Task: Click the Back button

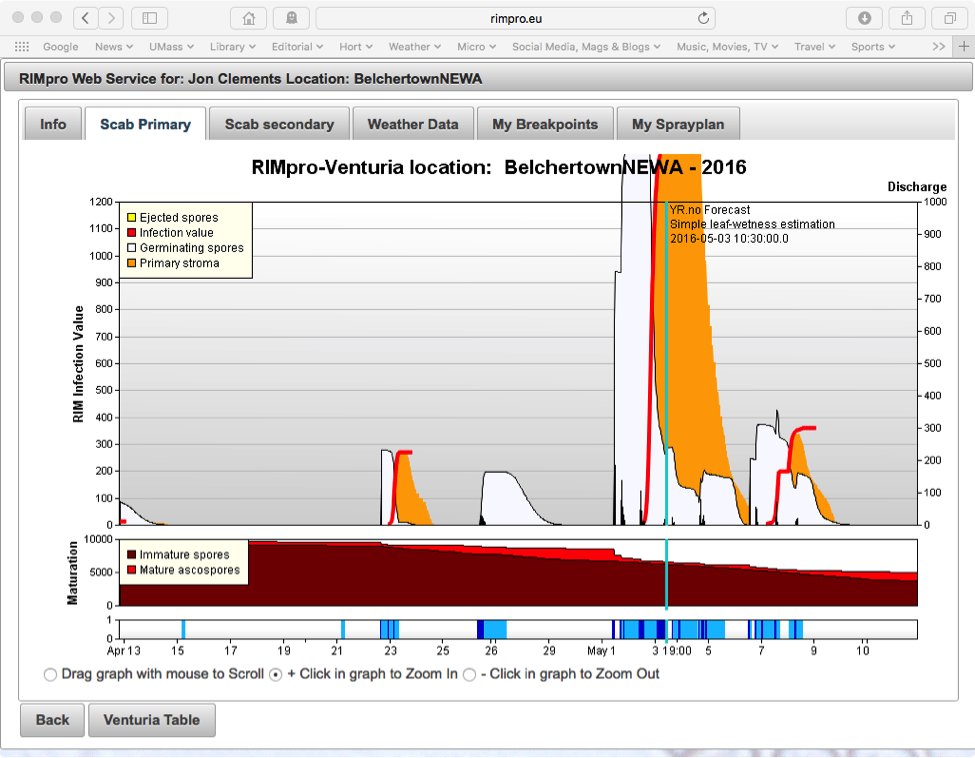Action: pyautogui.click(x=53, y=719)
